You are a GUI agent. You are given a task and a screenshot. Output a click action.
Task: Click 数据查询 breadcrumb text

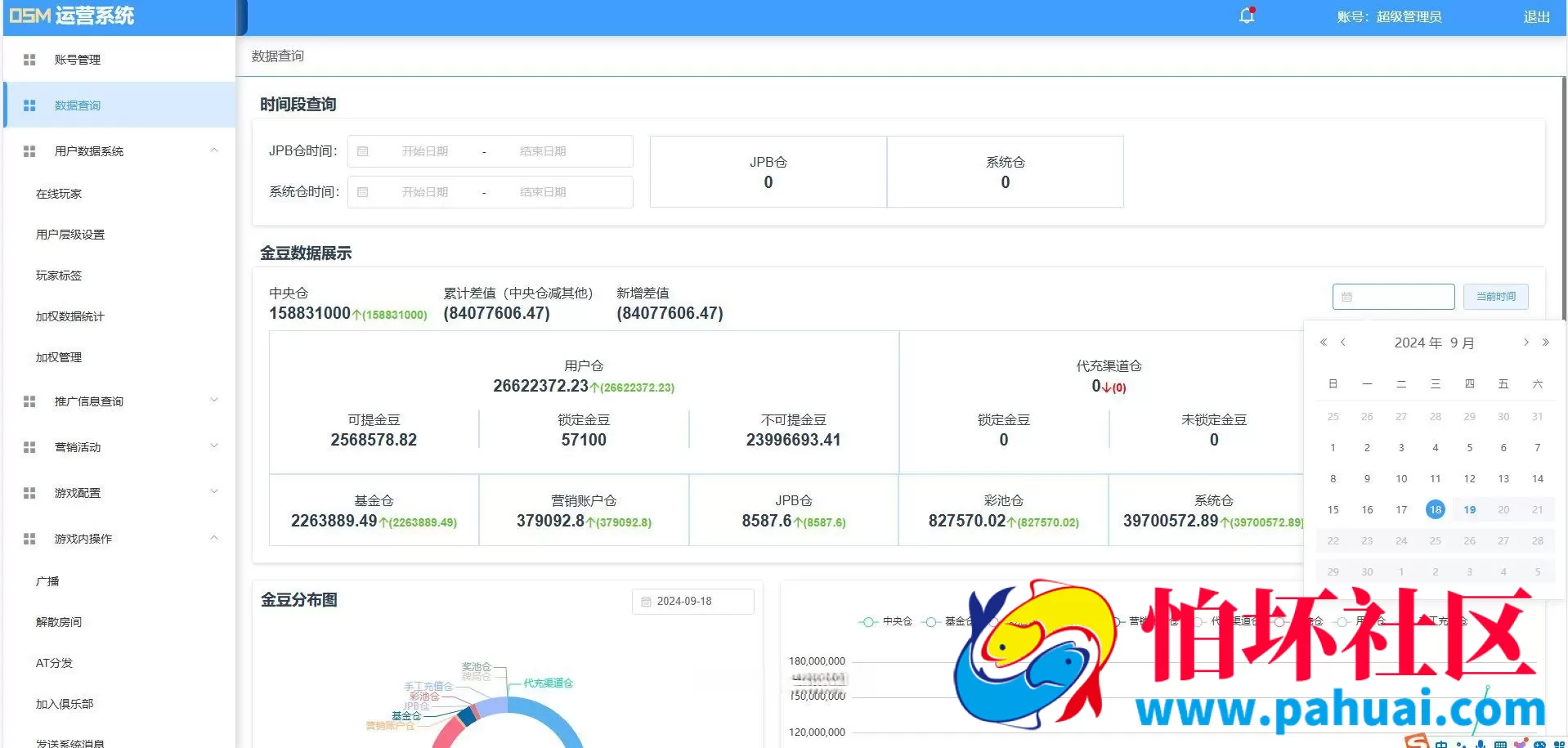pyautogui.click(x=277, y=56)
